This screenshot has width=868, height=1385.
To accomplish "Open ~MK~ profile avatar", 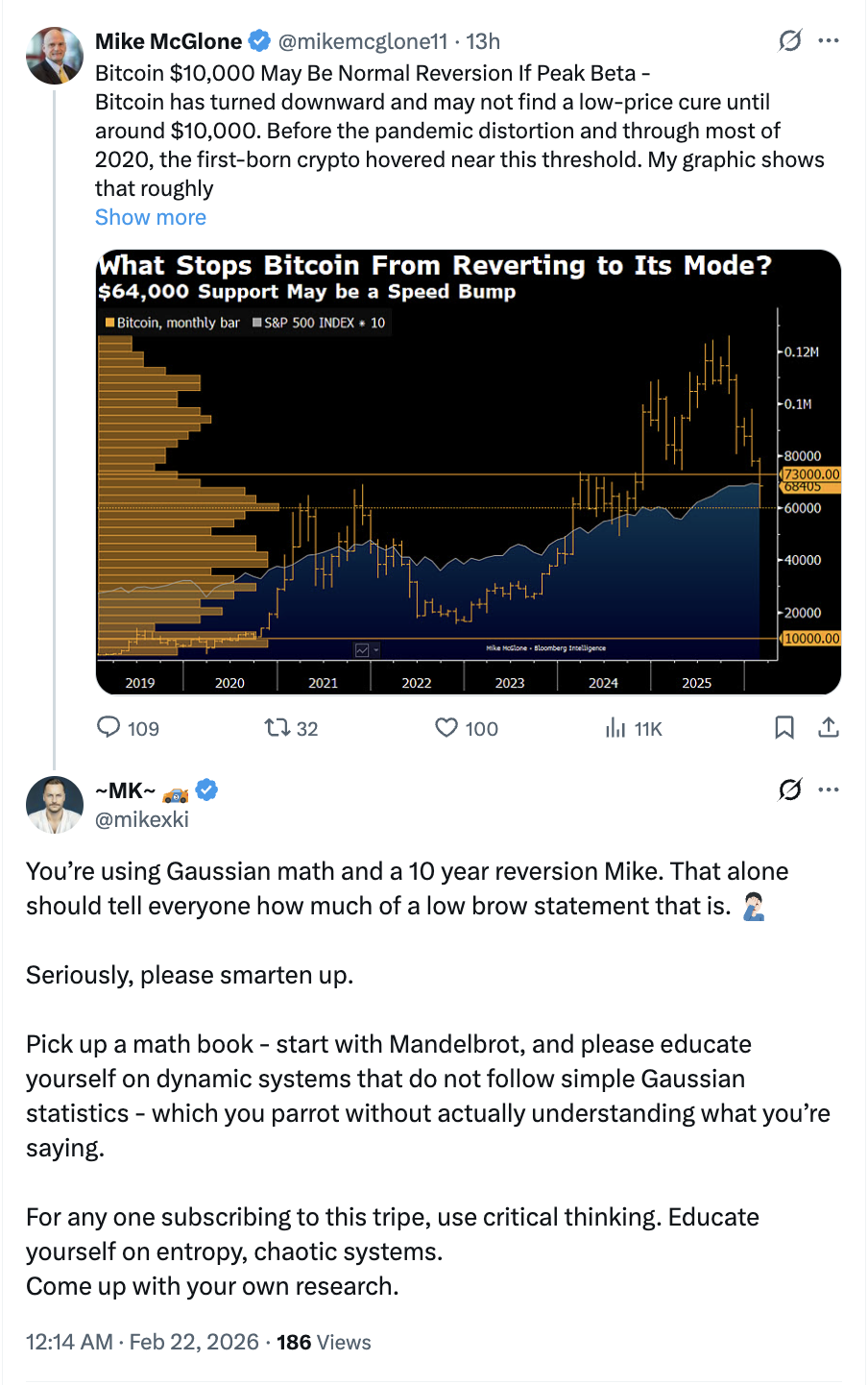I will pos(55,805).
